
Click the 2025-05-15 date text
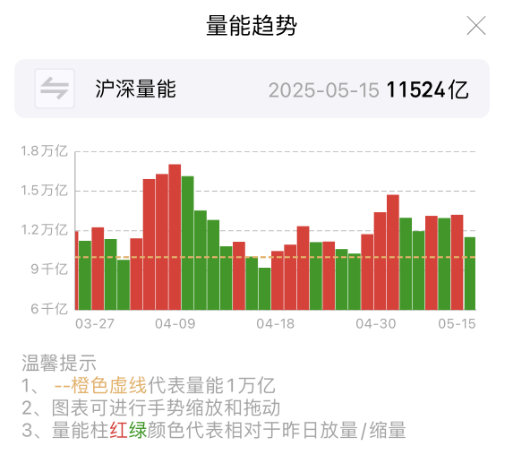coord(324,90)
